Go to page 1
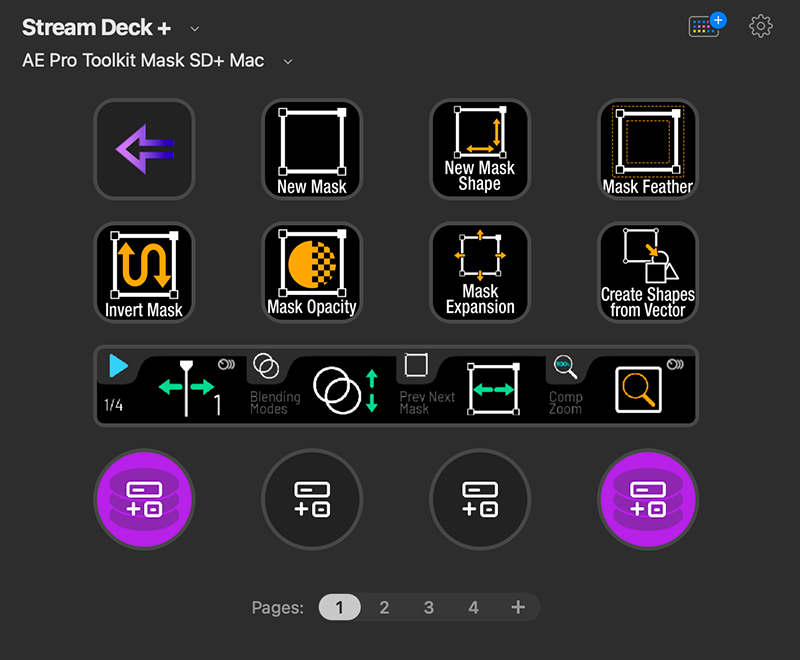 [339, 607]
